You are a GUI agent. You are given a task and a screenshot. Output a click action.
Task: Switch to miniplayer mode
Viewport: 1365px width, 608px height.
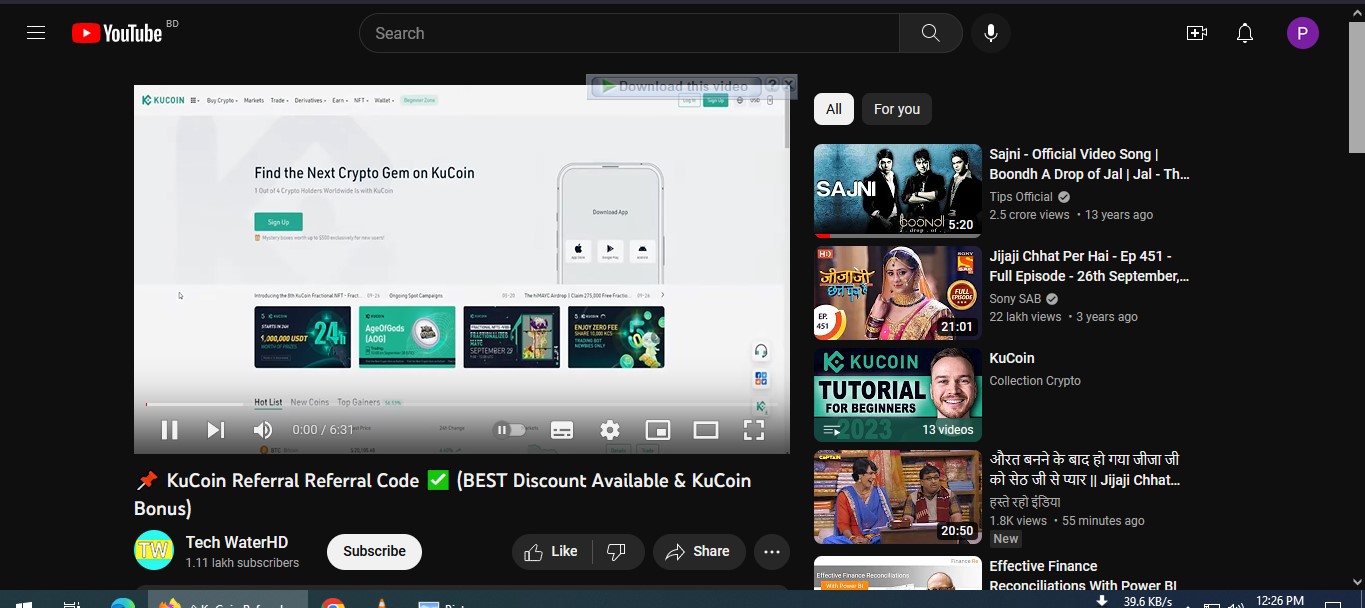[x=658, y=430]
